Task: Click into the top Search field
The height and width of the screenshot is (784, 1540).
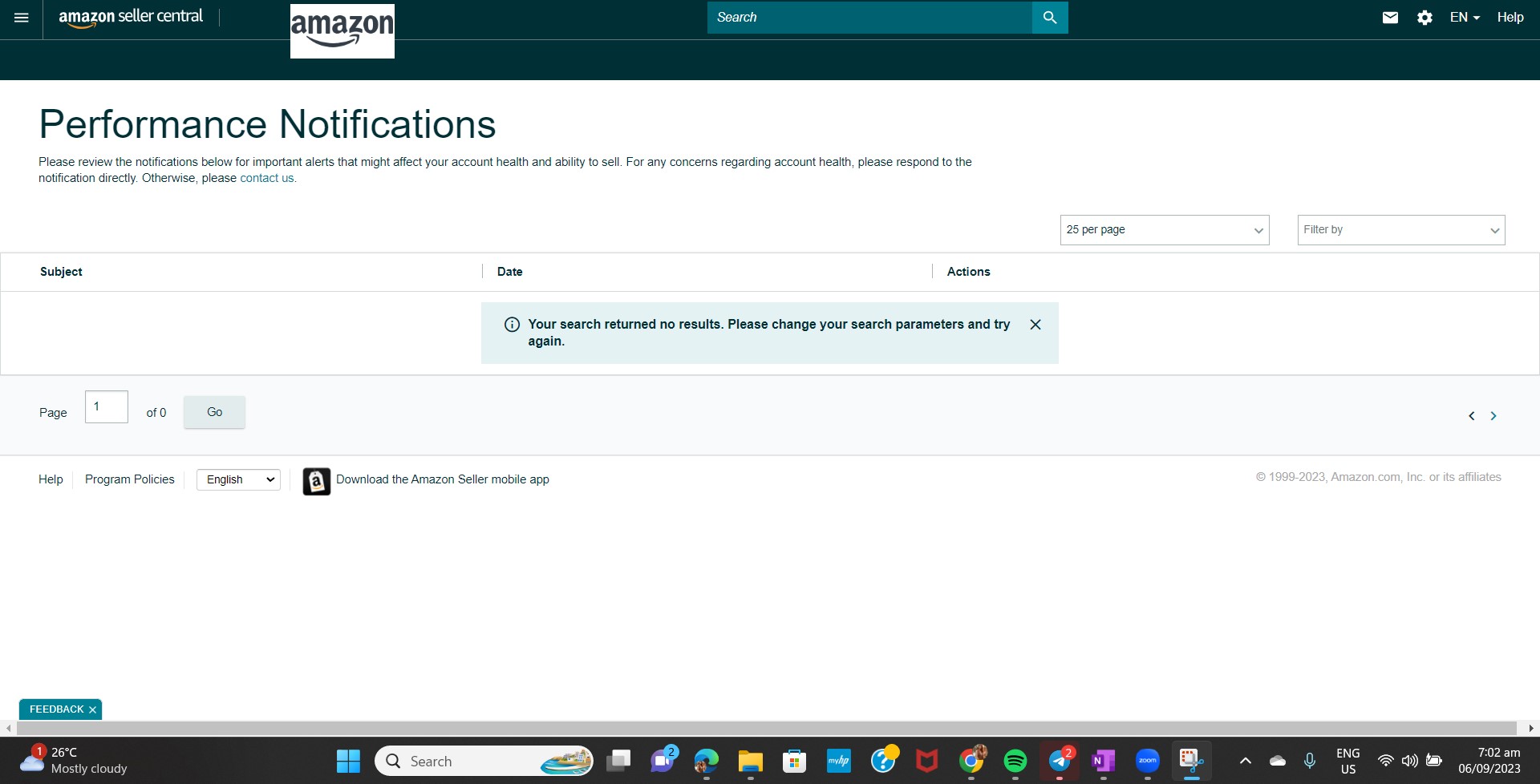Action: (869, 18)
